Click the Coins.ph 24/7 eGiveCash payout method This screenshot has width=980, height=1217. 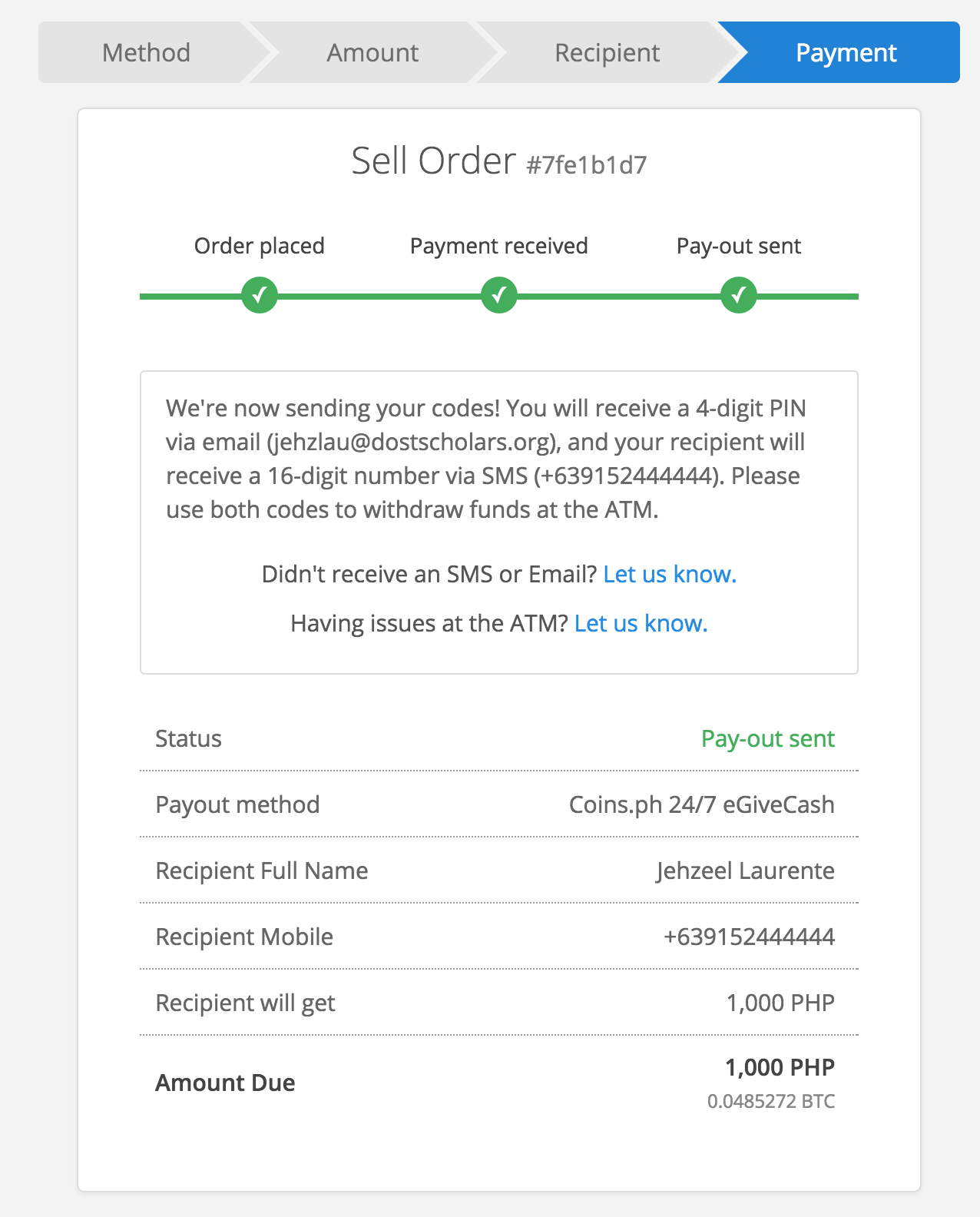(x=701, y=804)
